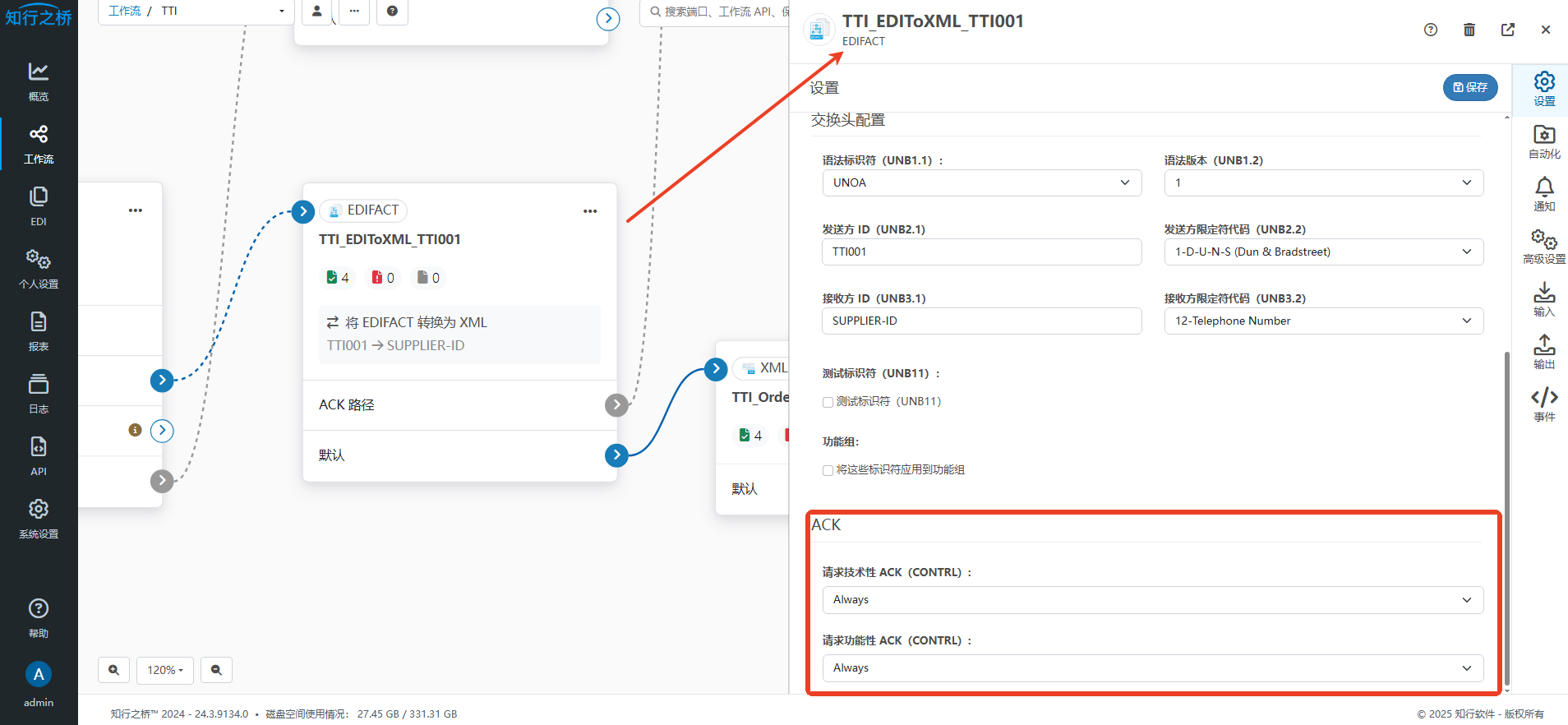Expand the 语法标识符 UNOA dropdown
1568x725 pixels.
981,182
